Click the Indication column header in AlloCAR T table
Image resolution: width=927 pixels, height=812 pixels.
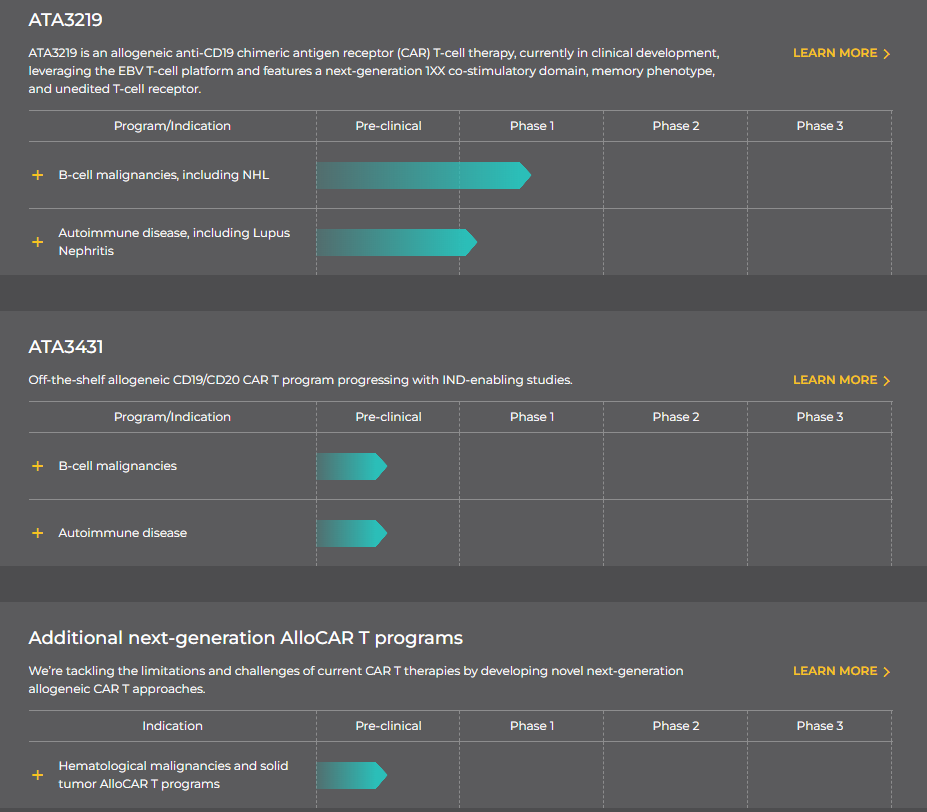[172, 726]
